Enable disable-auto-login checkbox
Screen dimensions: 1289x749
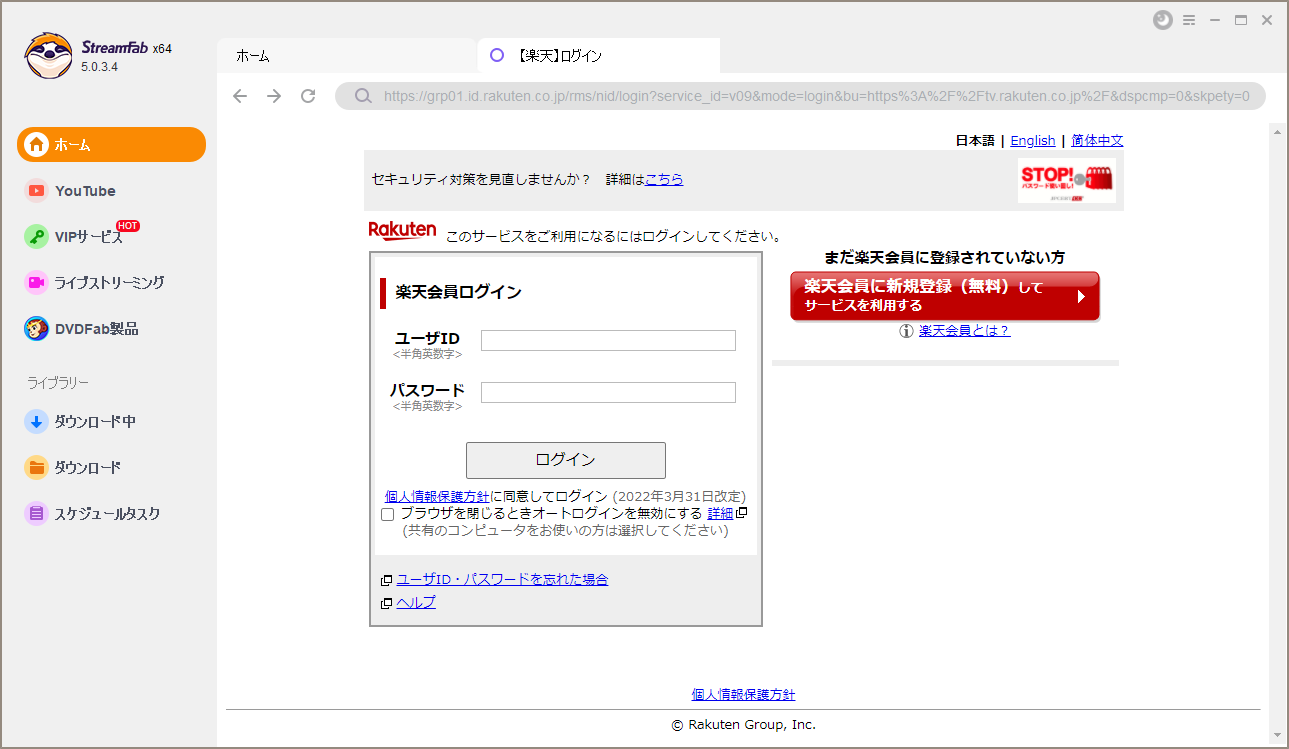388,514
